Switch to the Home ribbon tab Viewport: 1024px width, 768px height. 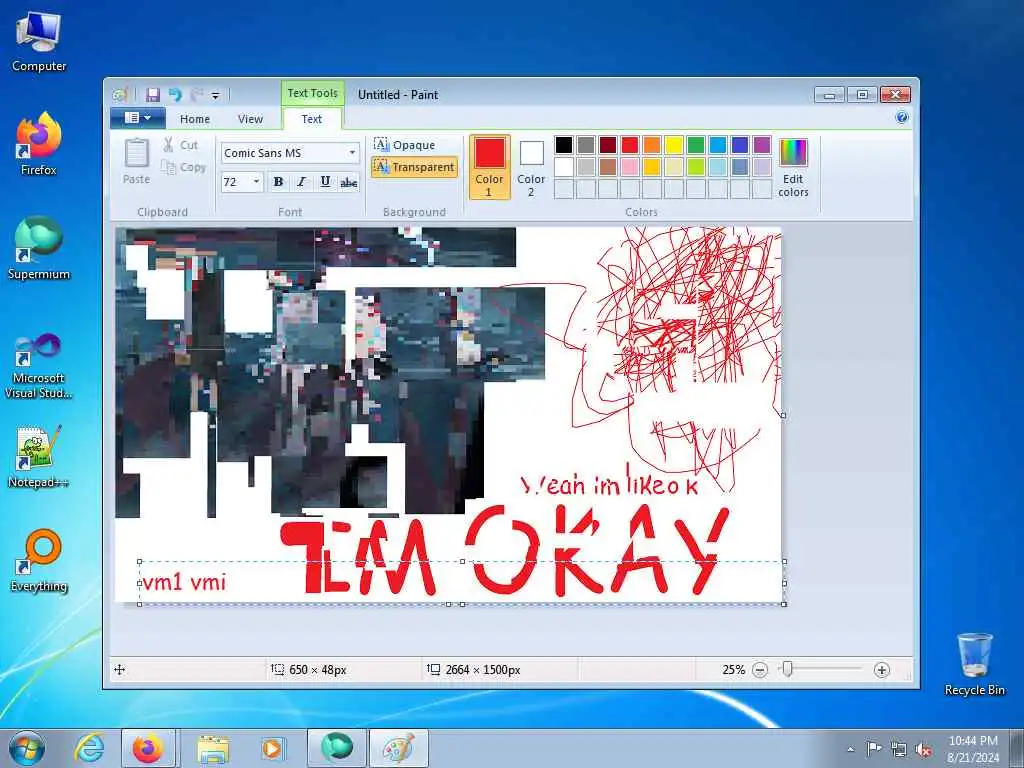(x=195, y=119)
